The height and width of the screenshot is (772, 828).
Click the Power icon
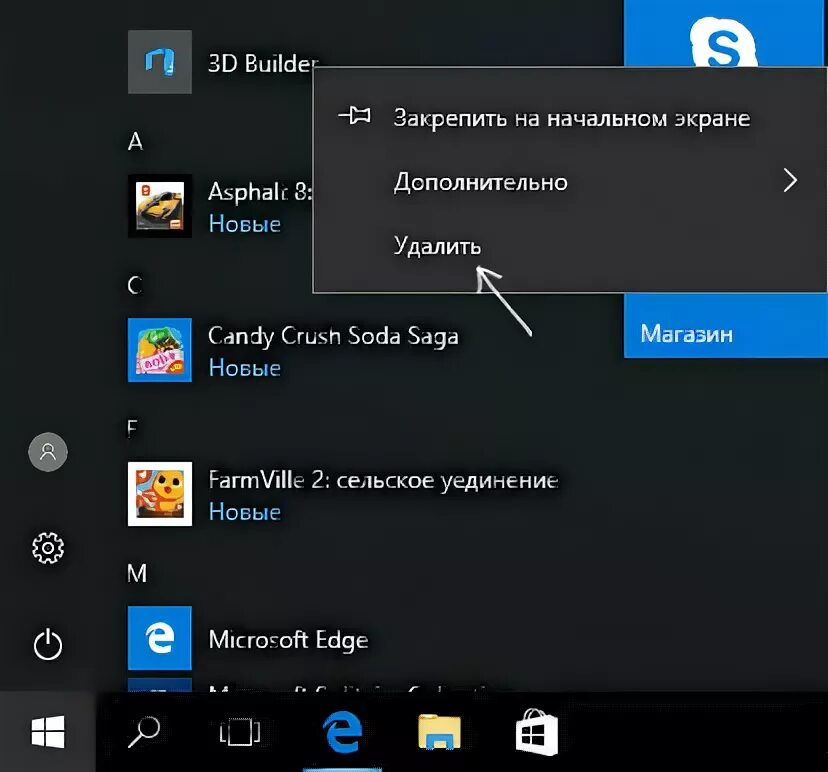coord(48,644)
